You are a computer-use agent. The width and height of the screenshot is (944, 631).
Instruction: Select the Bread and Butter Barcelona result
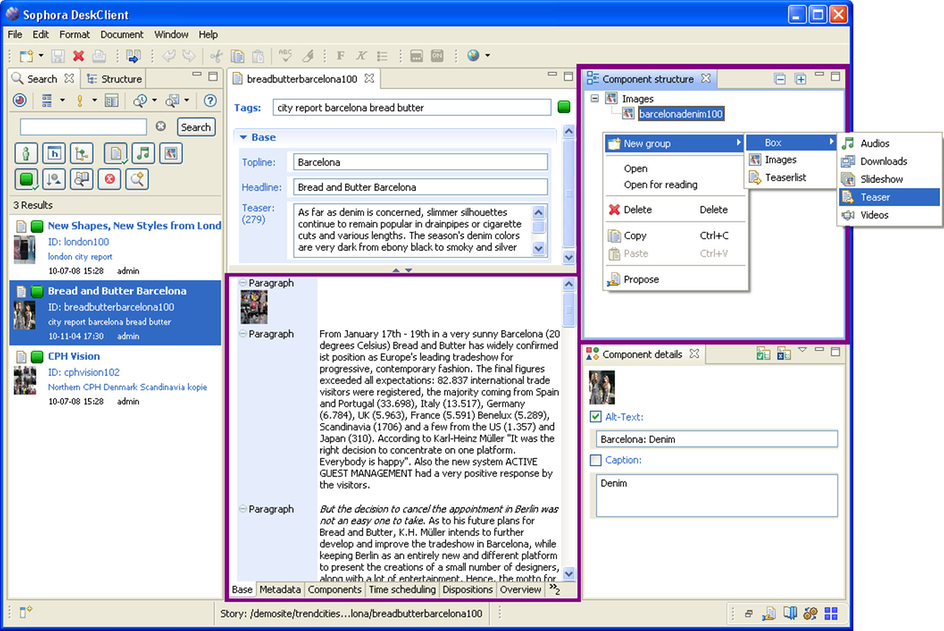(x=116, y=313)
